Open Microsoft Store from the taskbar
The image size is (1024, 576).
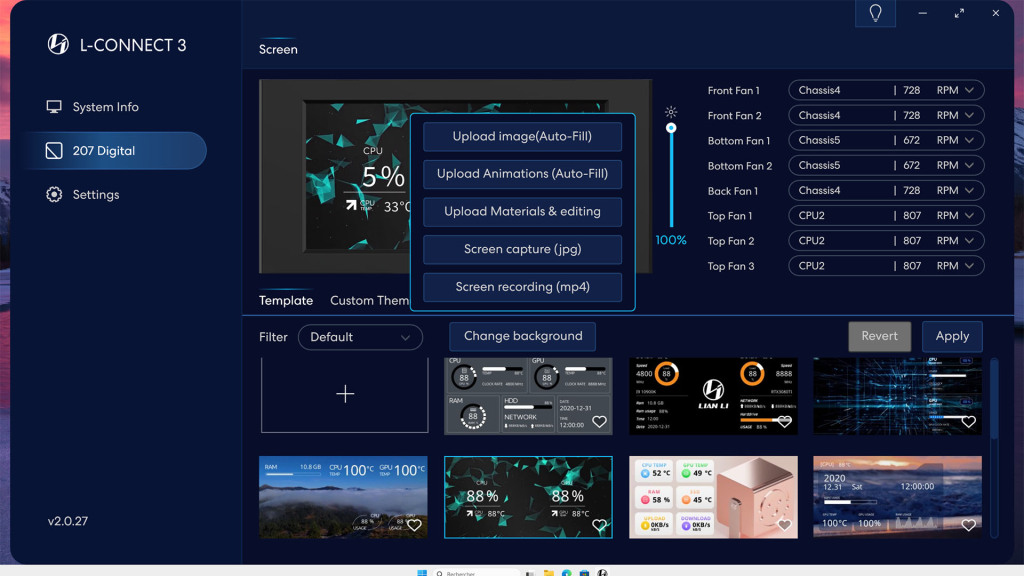pyautogui.click(x=584, y=573)
